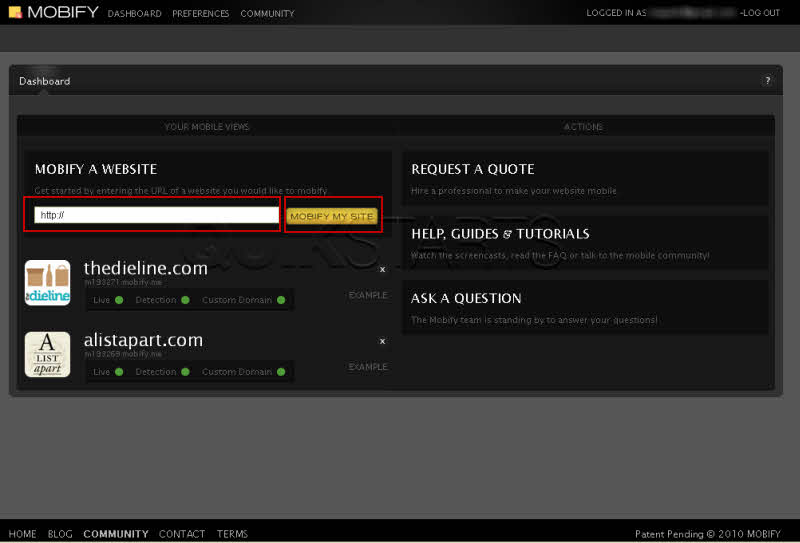The image size is (800, 543).
Task: Open the Dashboard nav item
Action: tap(134, 14)
